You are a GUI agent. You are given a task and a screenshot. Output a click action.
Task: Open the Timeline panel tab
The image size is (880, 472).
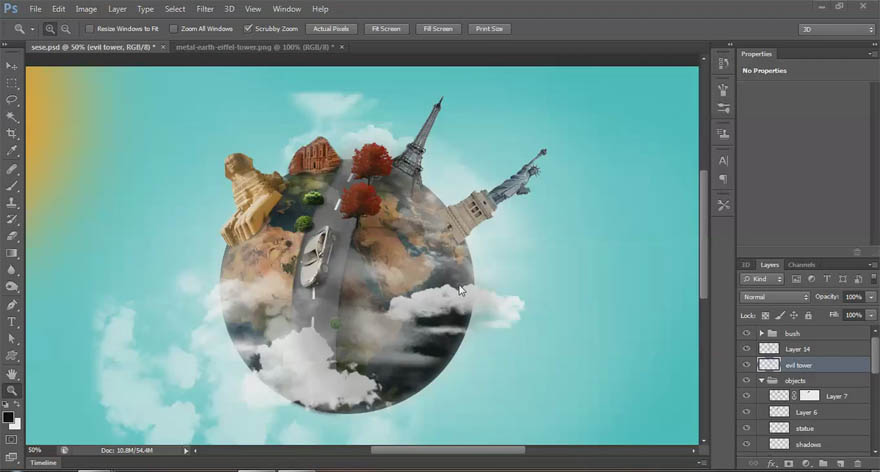point(44,463)
